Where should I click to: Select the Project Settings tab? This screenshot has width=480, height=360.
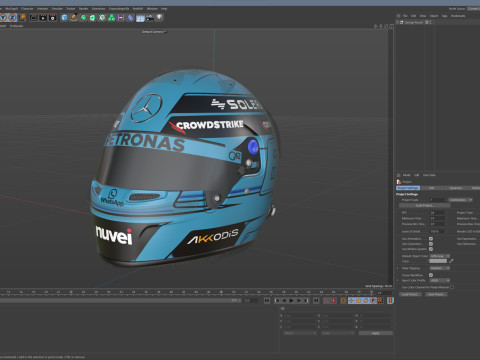point(408,188)
